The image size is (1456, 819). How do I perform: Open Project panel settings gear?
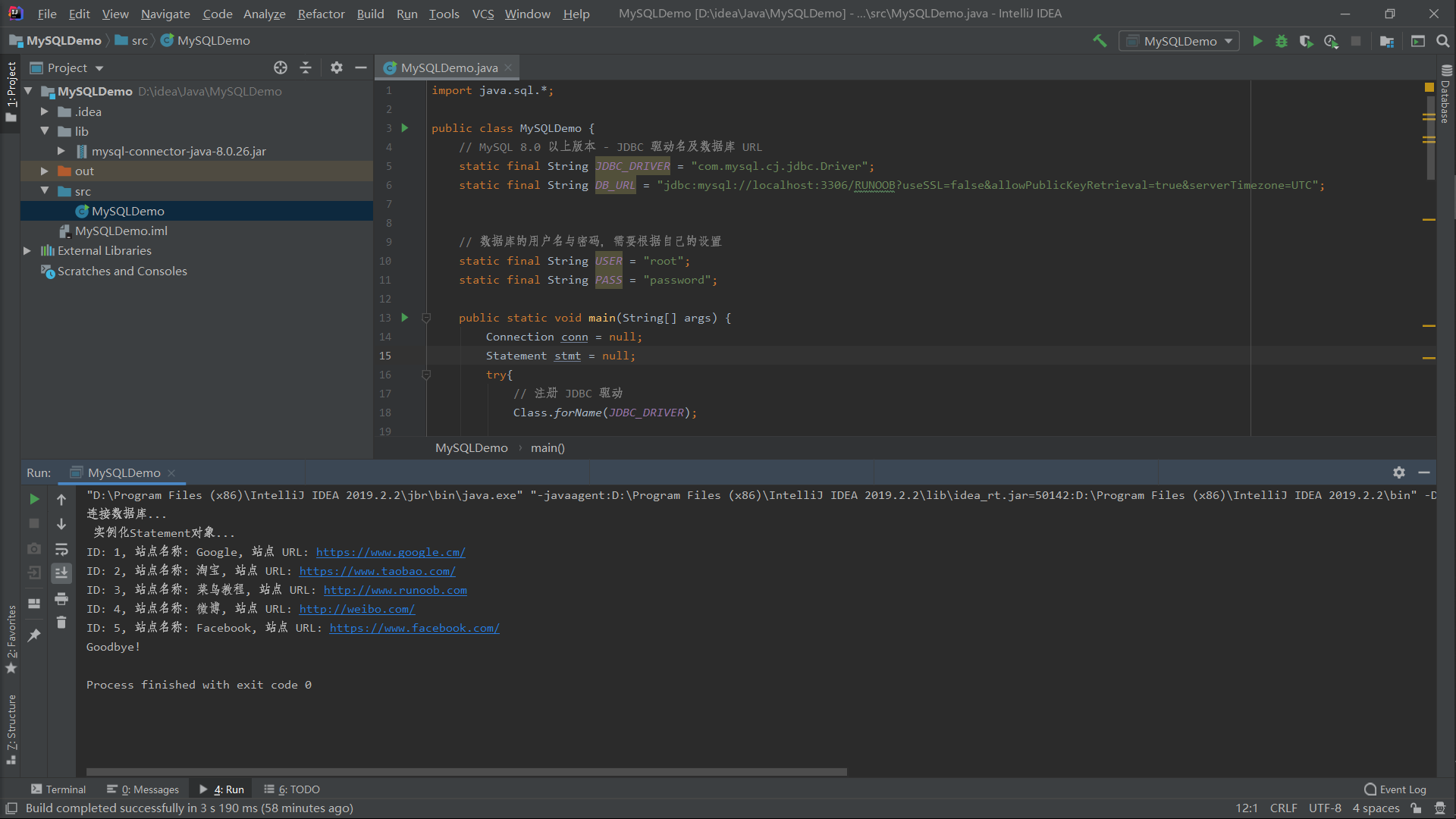point(337,67)
